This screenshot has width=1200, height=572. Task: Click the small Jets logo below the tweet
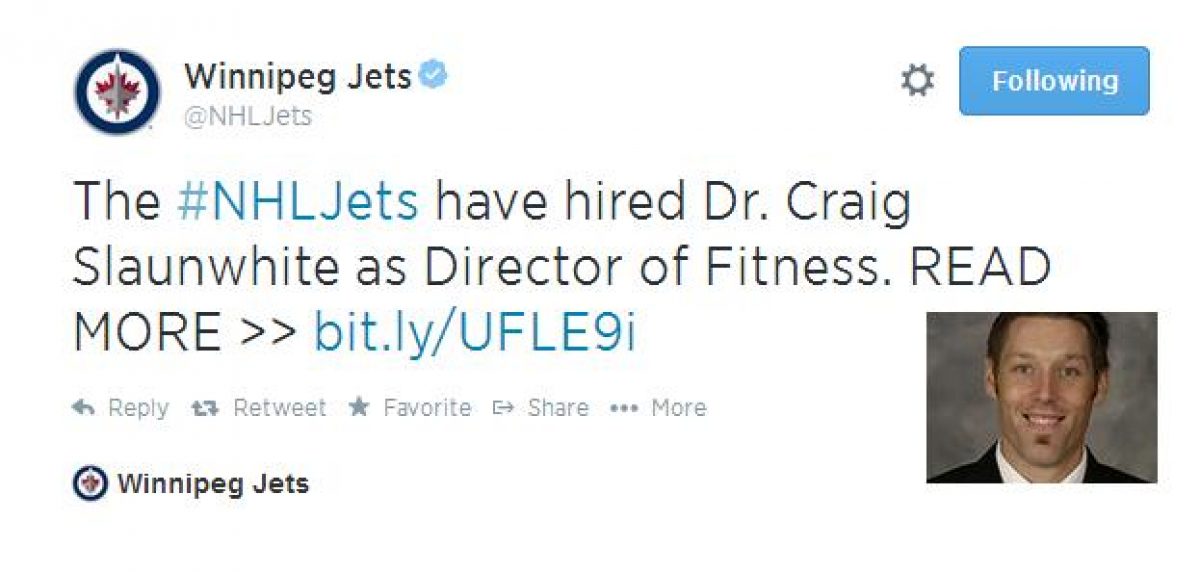(90, 485)
